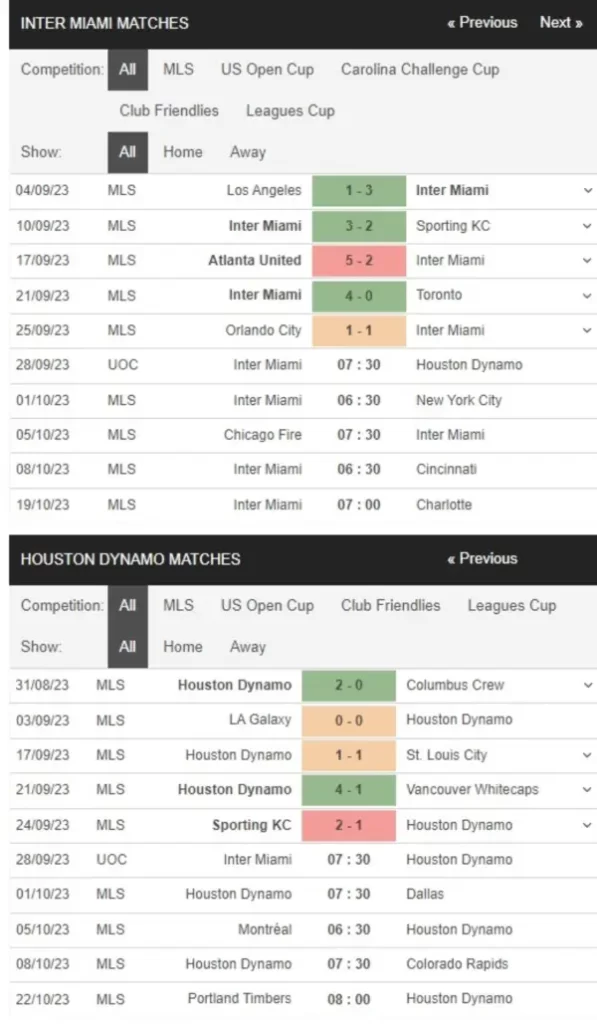Select All in Houston Dynamo Show filter
Screen dimensions: 597x1024
[x=127, y=647]
